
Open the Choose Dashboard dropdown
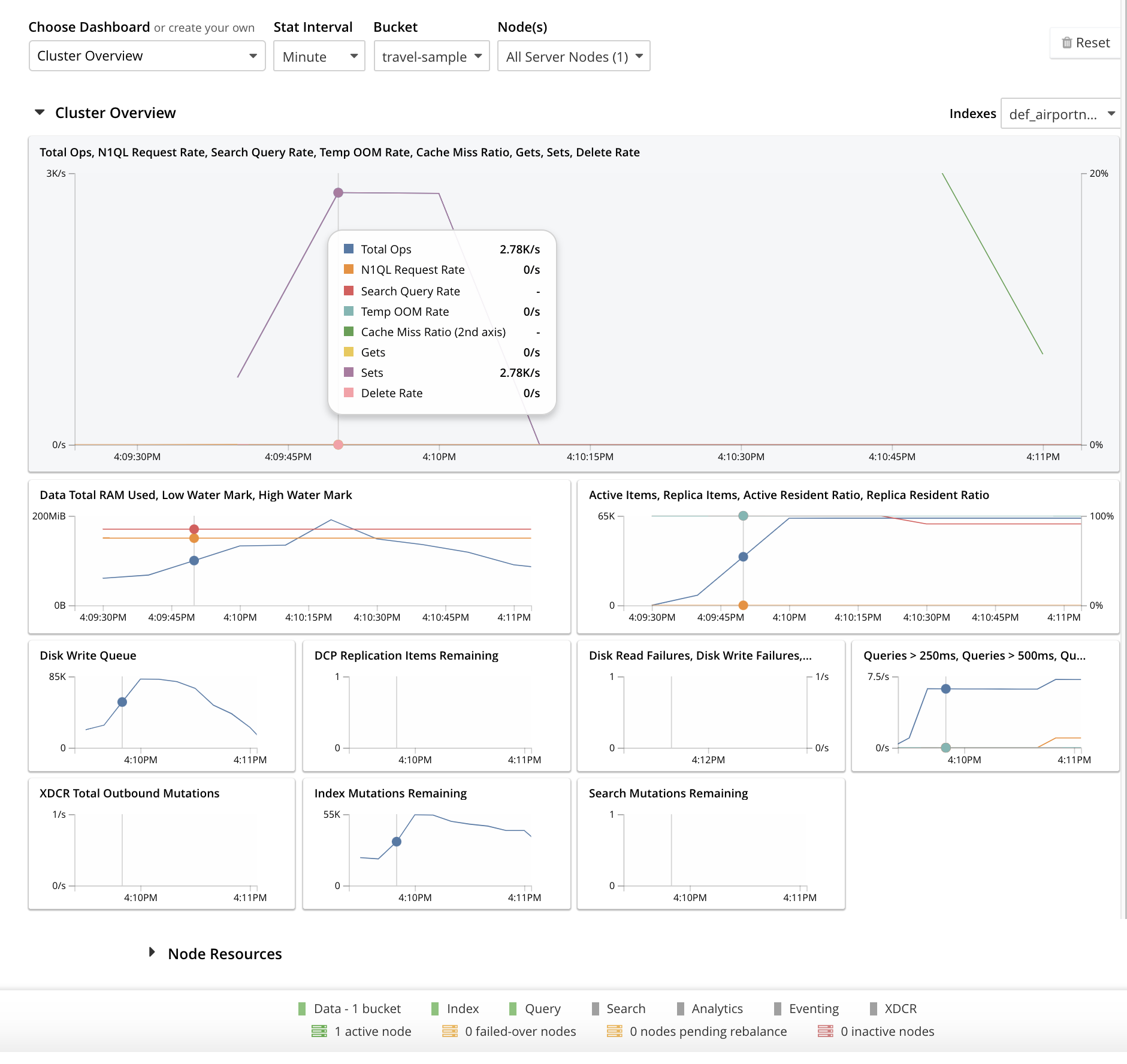[146, 56]
